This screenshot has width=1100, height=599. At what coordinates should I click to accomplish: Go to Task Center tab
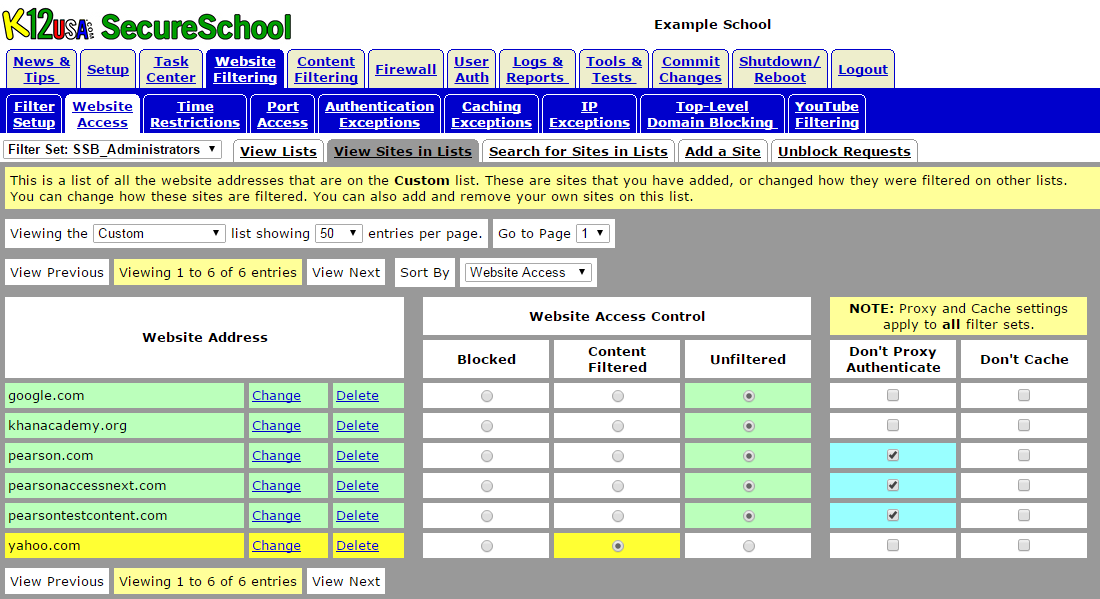click(171, 69)
